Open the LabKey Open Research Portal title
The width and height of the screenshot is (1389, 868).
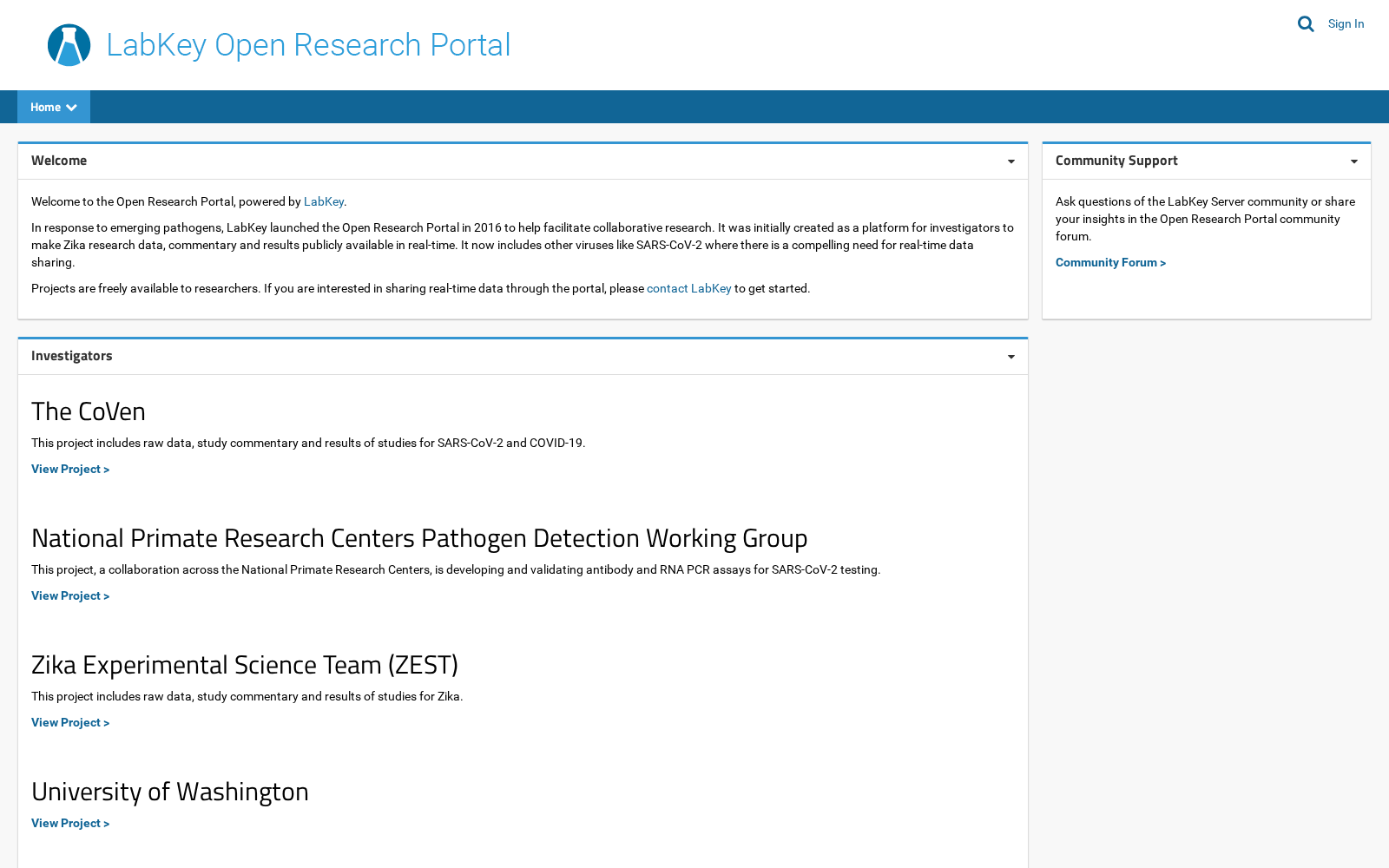[308, 45]
